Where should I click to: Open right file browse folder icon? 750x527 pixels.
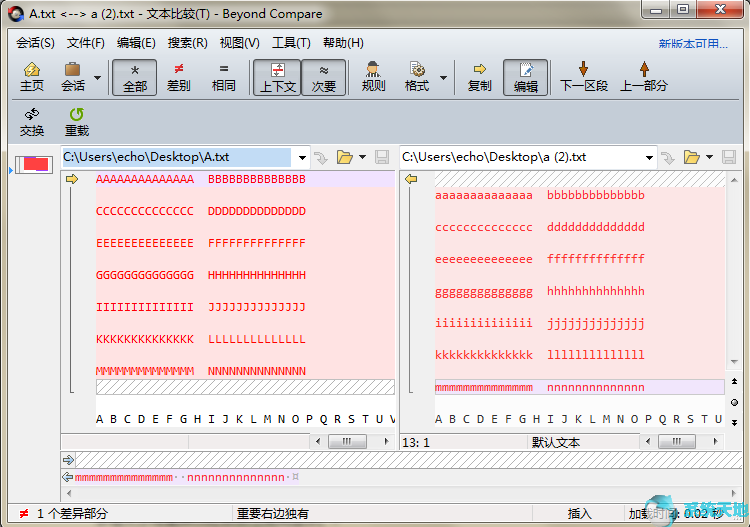(692, 157)
